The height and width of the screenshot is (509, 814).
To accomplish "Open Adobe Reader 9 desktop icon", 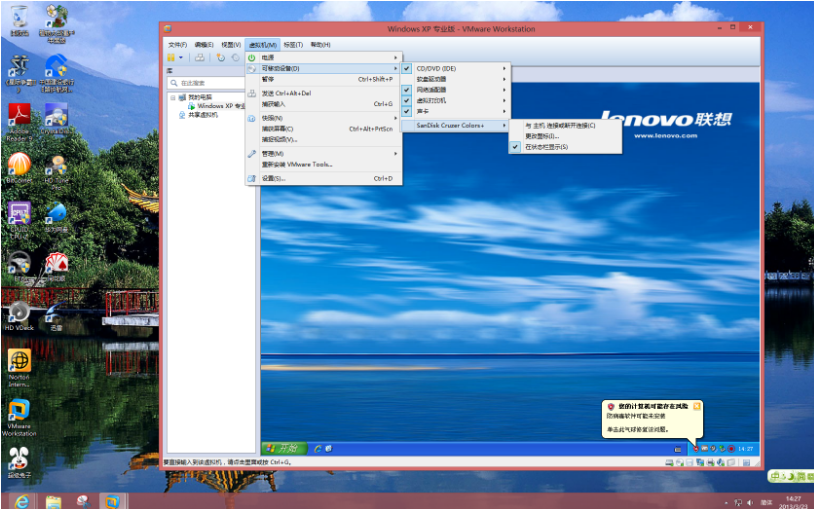I will pyautogui.click(x=19, y=123).
